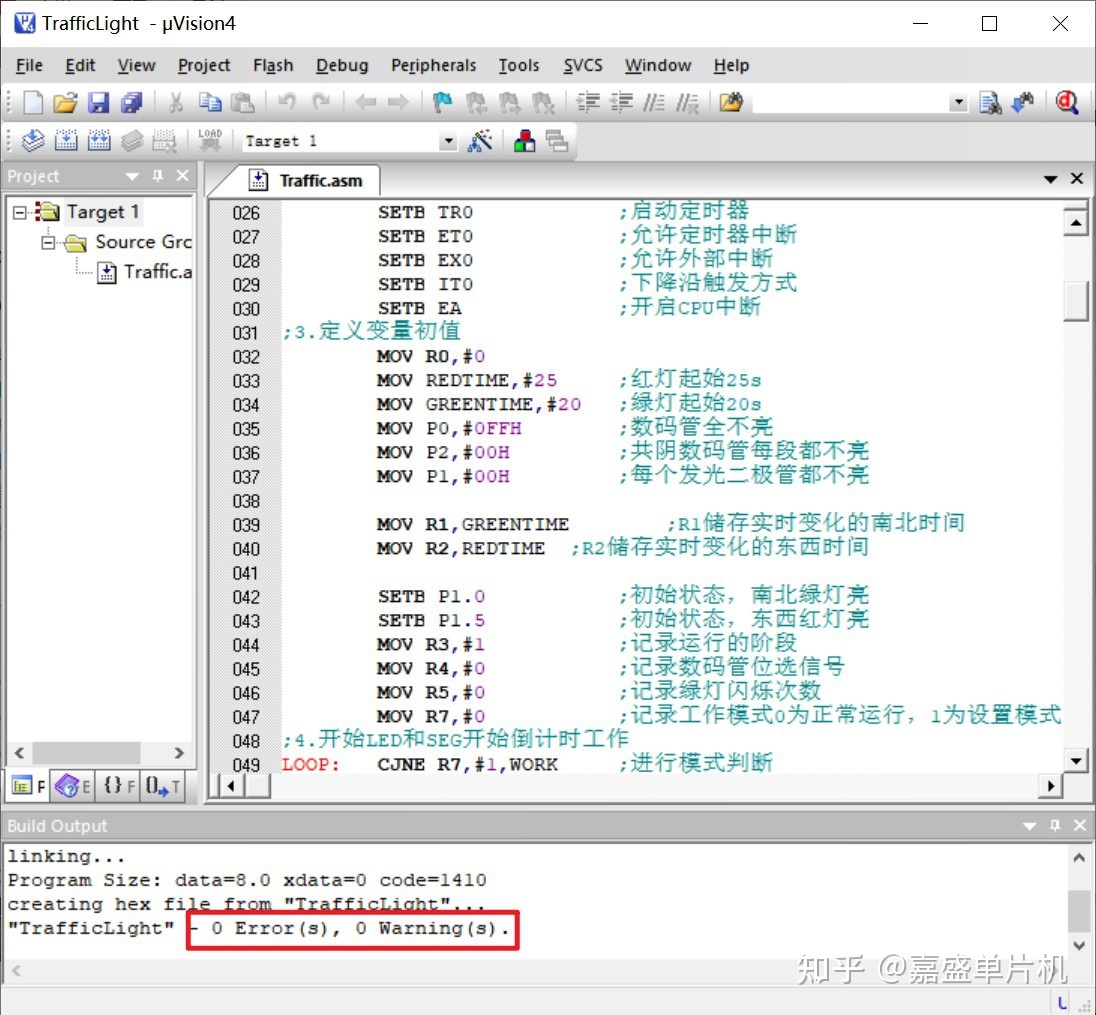Uncomment selection using the uncomment icon
Screen dimensions: 1096x1015
tap(688, 103)
